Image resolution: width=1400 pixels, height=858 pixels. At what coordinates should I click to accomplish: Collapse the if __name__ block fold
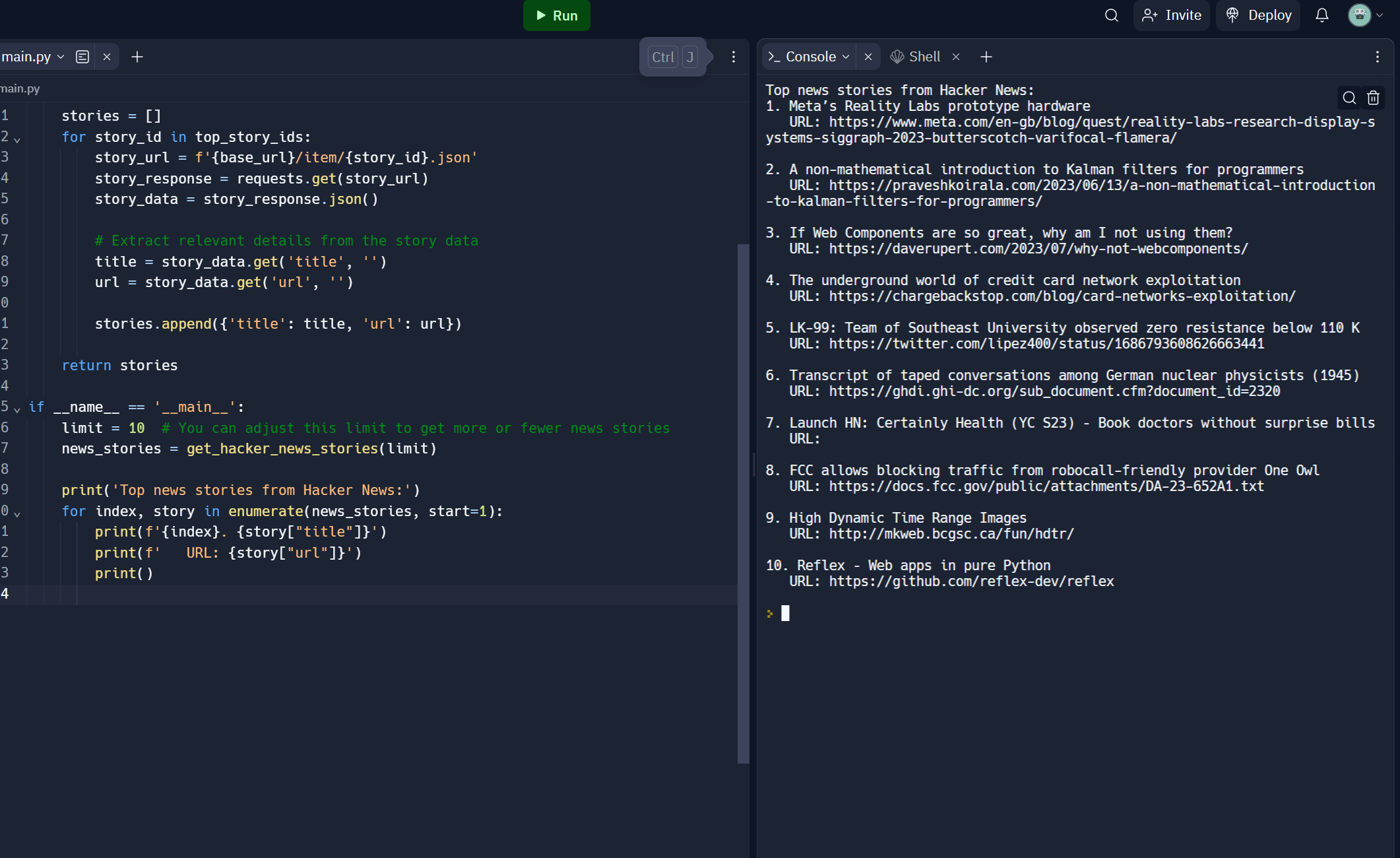tap(17, 409)
